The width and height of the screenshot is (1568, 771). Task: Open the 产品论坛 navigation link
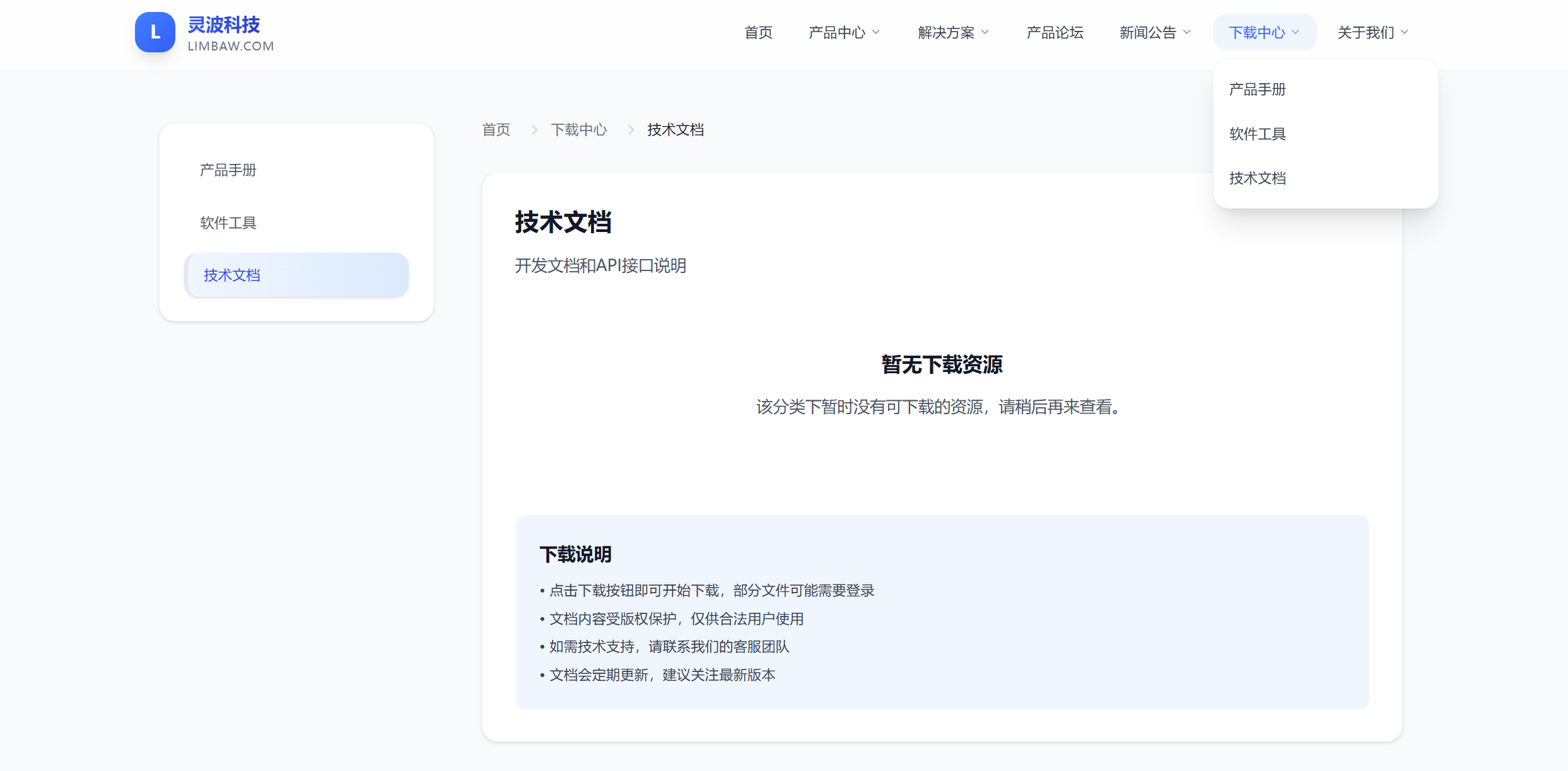(1055, 32)
